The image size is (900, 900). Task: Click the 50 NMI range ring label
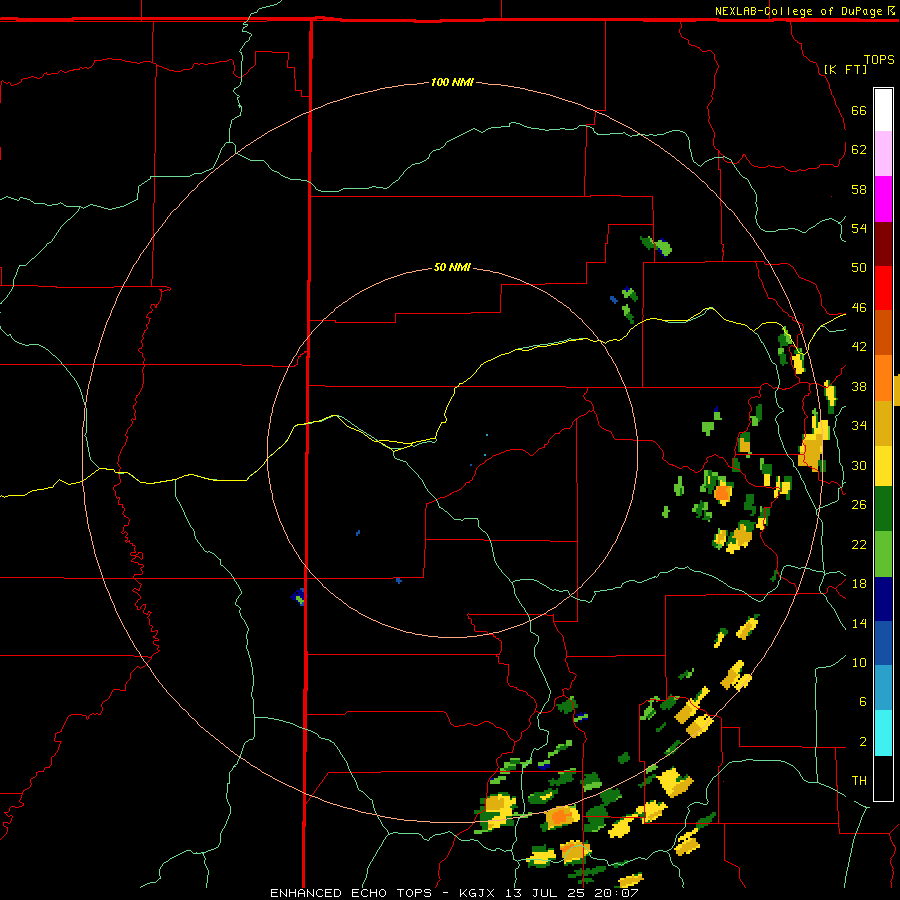[452, 267]
